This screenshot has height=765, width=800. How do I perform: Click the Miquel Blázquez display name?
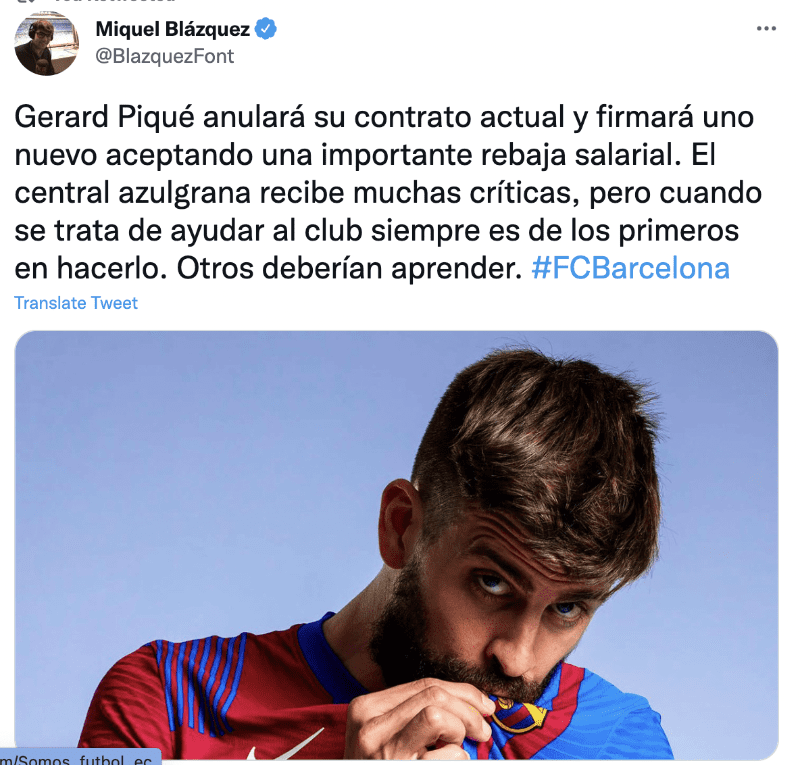[172, 29]
